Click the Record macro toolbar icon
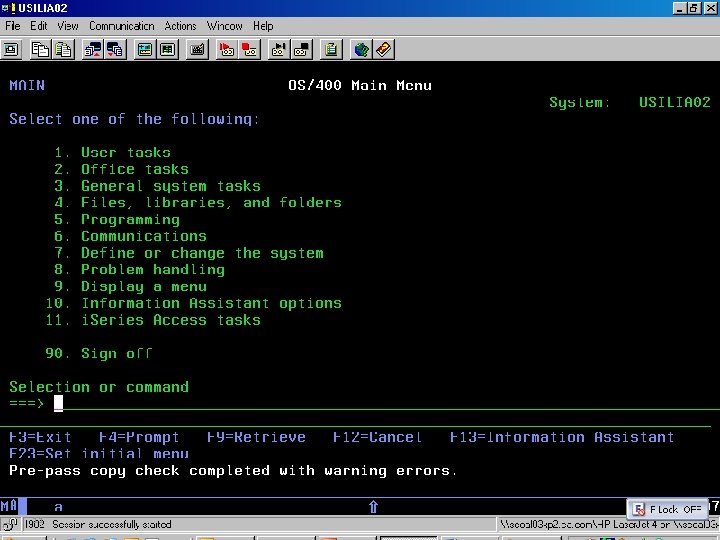The image size is (720, 540). point(227,49)
